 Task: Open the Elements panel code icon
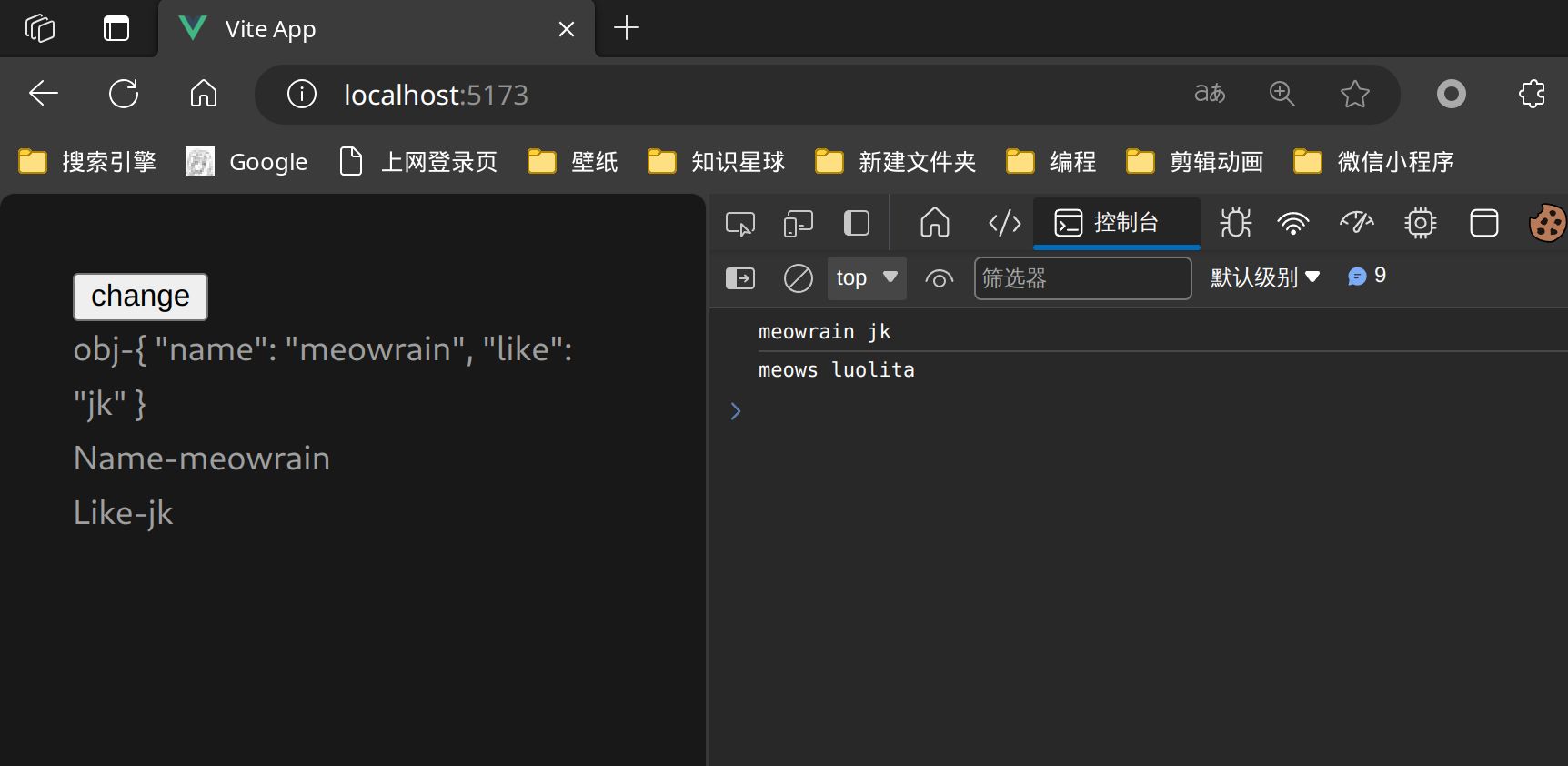tap(1004, 223)
